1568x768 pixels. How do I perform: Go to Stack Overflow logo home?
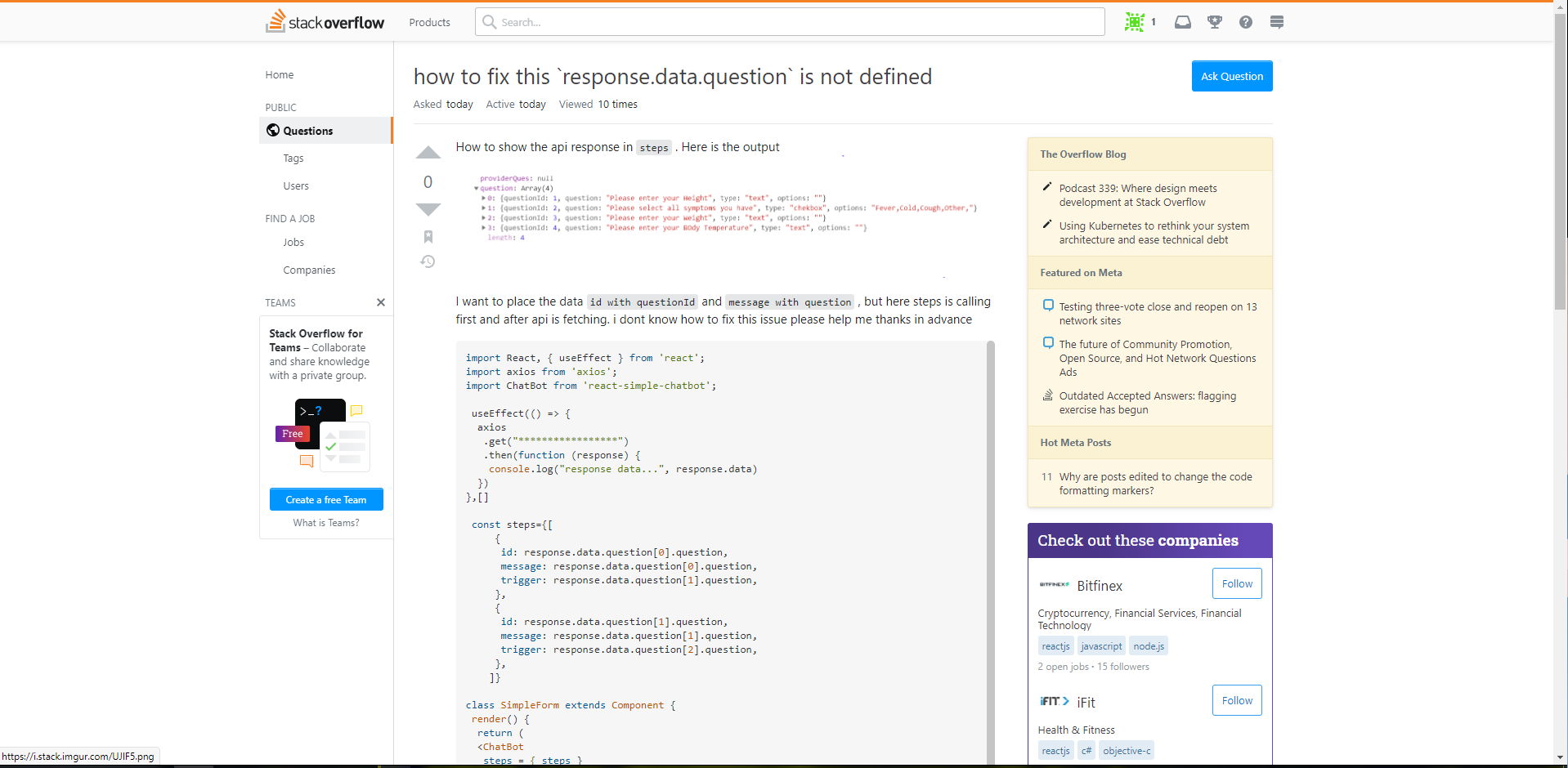[x=325, y=22]
